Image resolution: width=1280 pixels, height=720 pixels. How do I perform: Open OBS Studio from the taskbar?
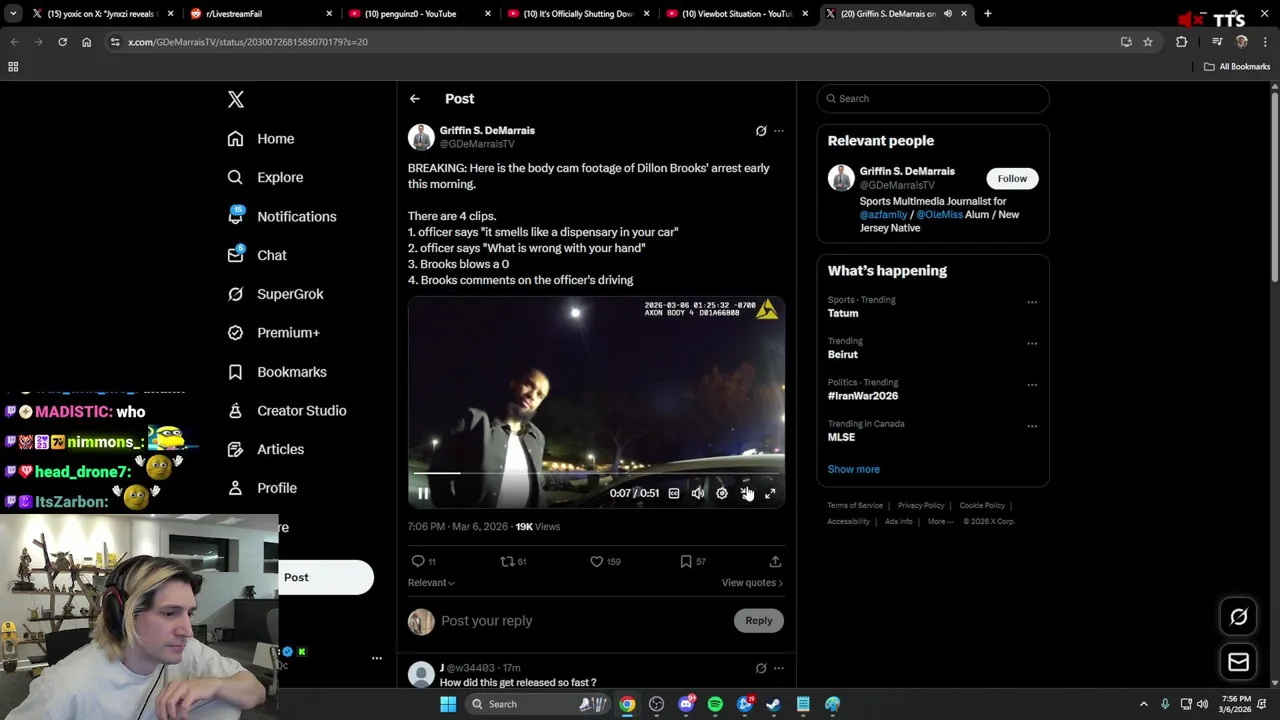click(656, 704)
